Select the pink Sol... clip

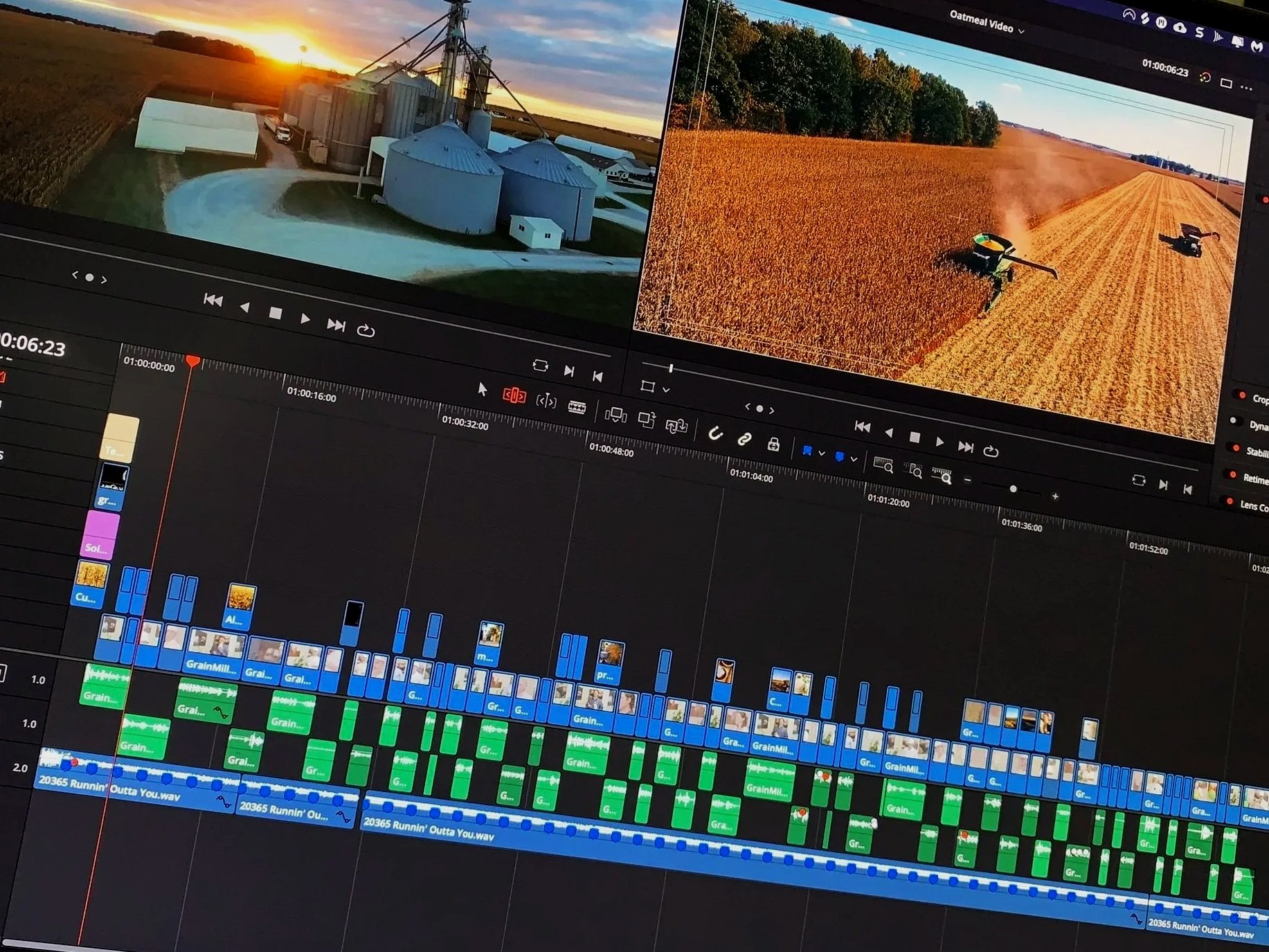click(100, 535)
